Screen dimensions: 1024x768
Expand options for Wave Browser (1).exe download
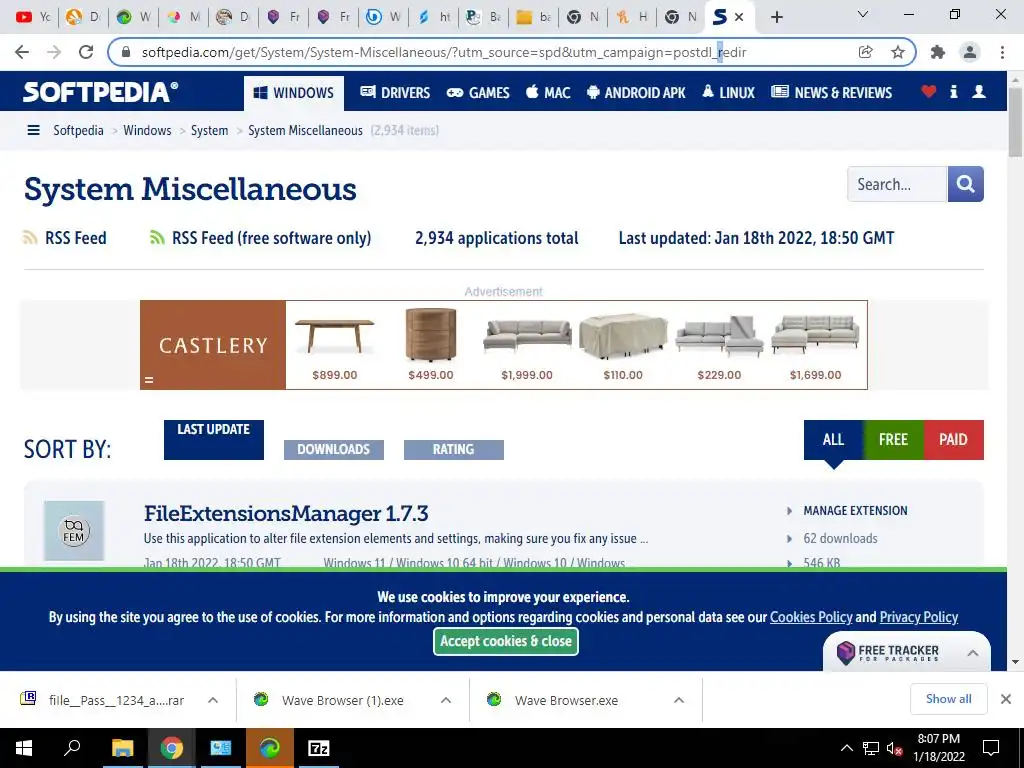click(x=446, y=700)
